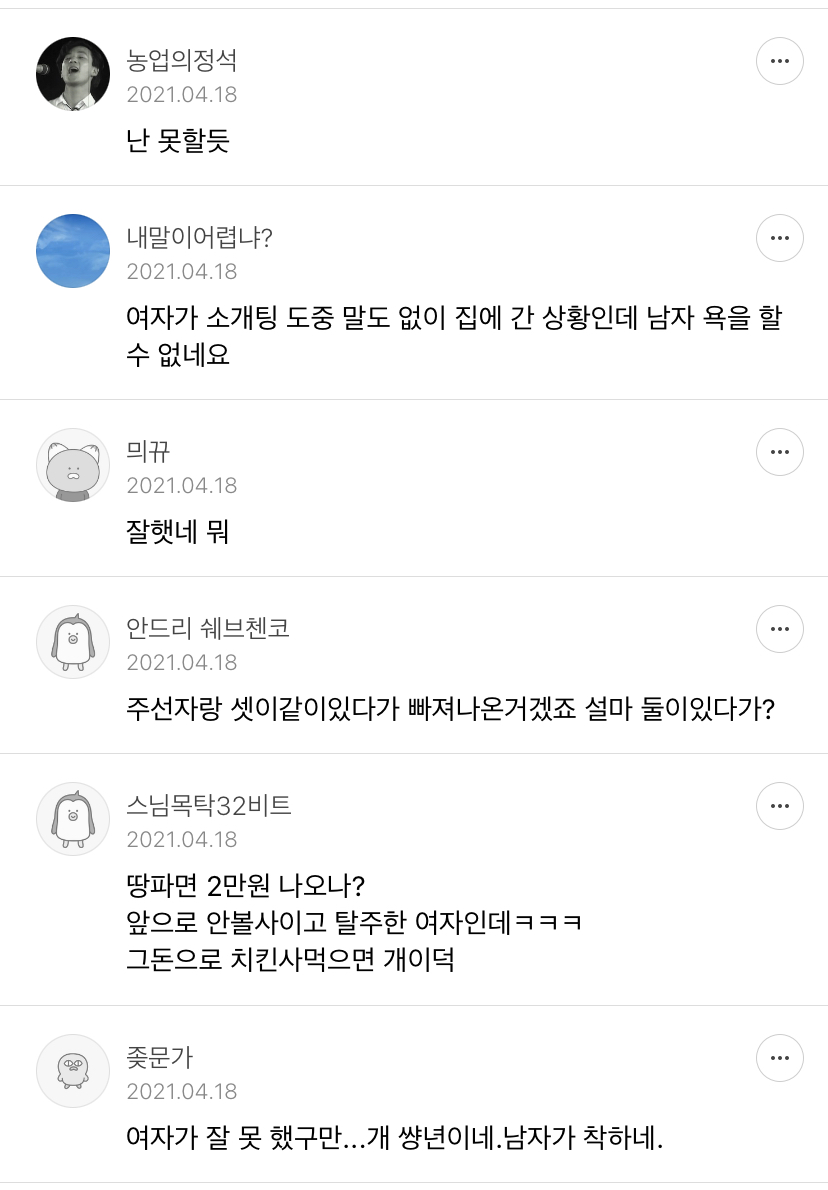Click the bottom commenter's duck avatar

(73, 1070)
